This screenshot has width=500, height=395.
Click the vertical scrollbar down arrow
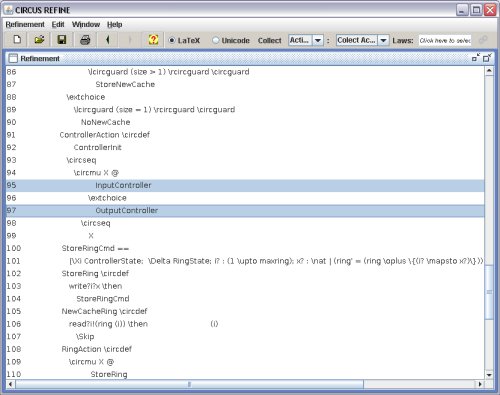(489, 375)
